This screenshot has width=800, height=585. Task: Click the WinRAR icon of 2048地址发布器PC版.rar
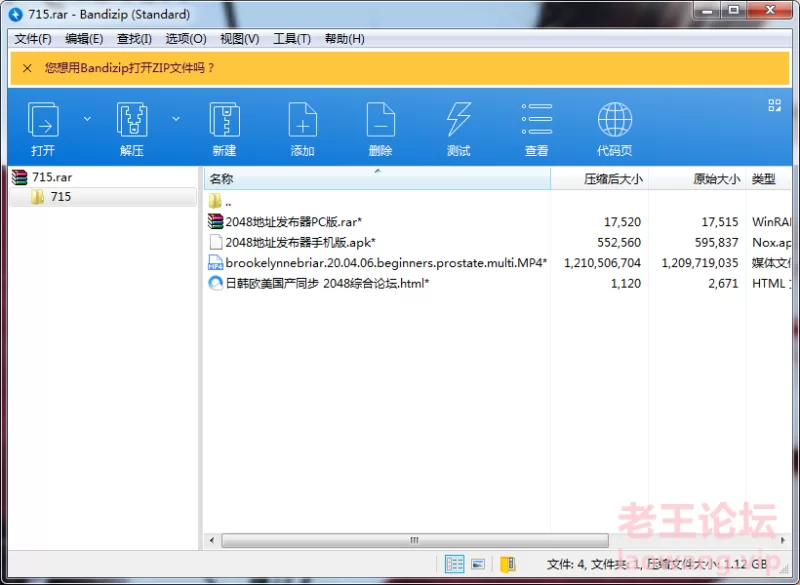[215, 221]
